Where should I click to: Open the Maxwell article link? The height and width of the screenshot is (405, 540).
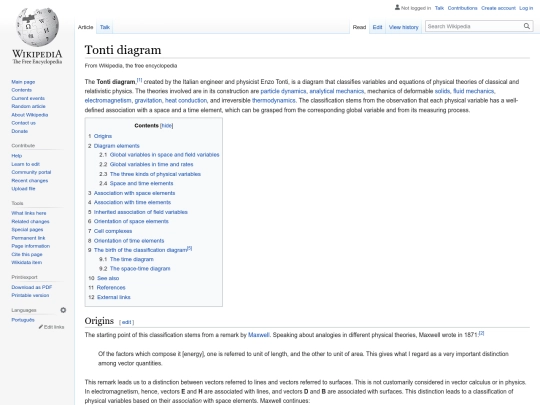coord(259,335)
